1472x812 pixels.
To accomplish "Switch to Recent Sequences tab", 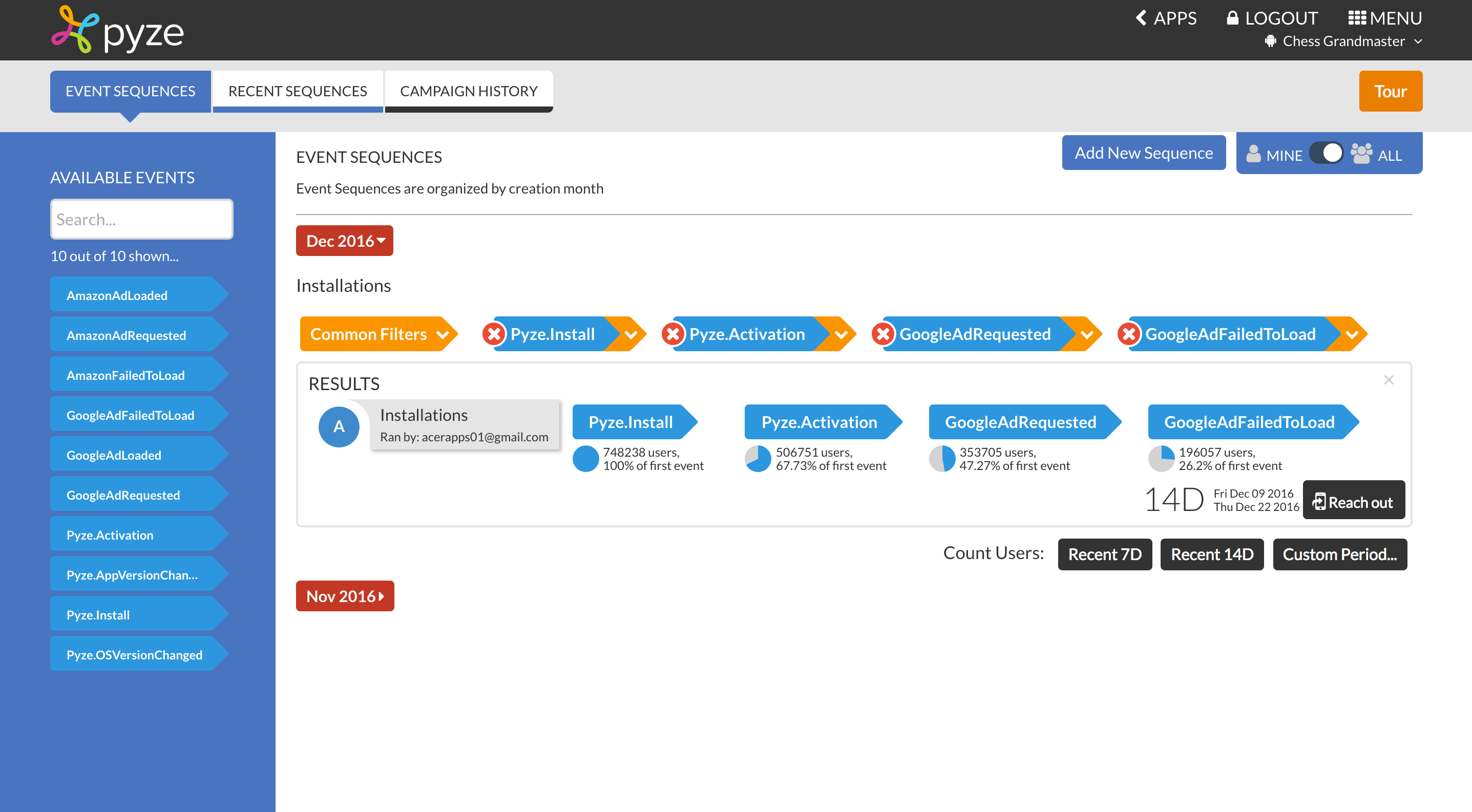I will [297, 91].
